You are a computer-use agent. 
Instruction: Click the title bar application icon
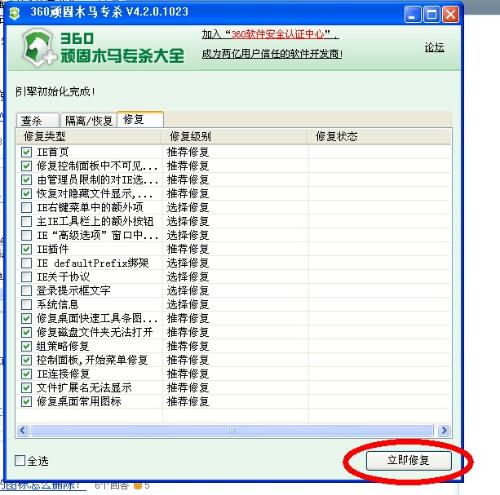[14, 13]
